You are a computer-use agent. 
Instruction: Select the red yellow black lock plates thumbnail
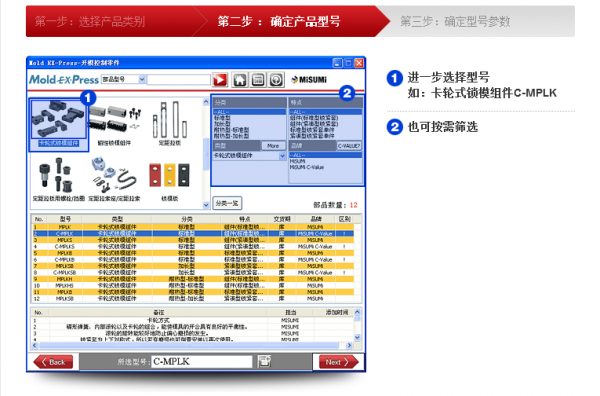tap(170, 181)
